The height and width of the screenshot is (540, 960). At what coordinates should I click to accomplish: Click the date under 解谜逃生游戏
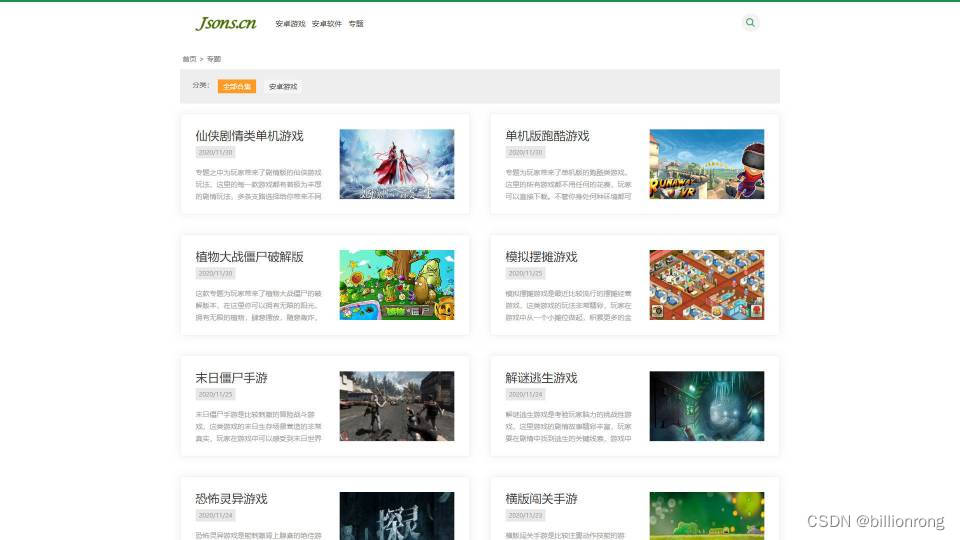click(x=525, y=395)
